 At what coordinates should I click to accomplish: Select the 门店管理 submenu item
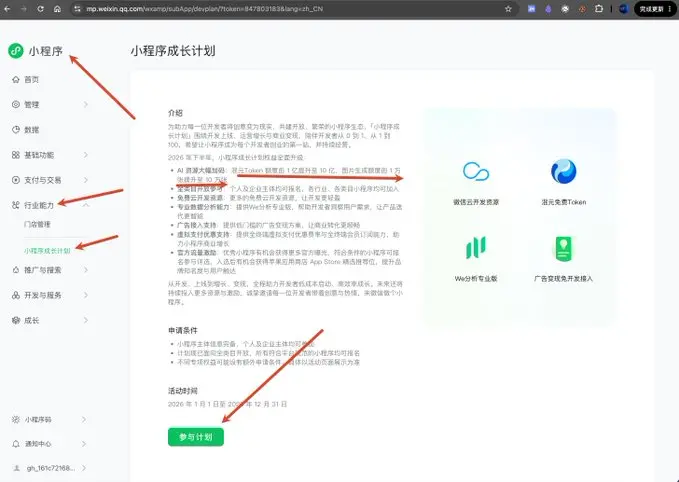pyautogui.click(x=37, y=224)
